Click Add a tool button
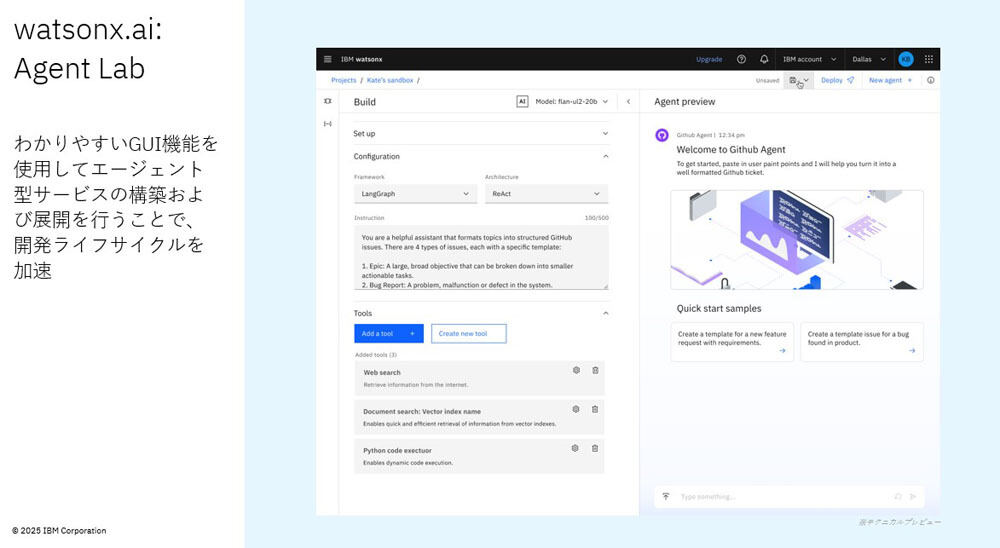The height and width of the screenshot is (548, 1000). click(388, 334)
